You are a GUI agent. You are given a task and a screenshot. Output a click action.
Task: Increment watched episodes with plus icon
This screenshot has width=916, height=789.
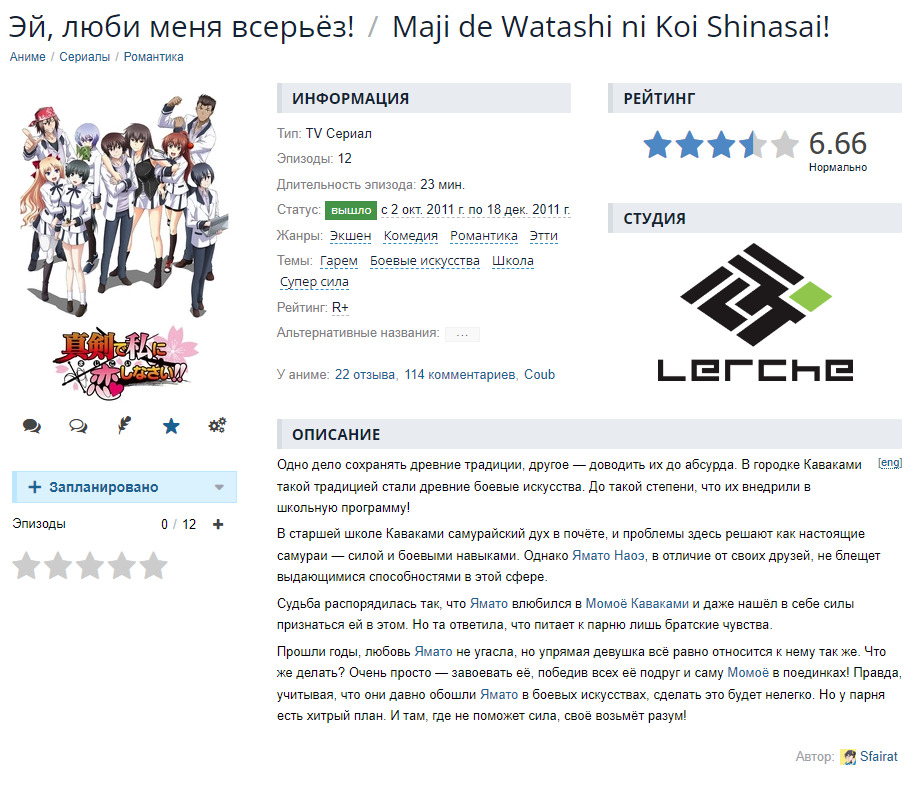[x=218, y=524]
